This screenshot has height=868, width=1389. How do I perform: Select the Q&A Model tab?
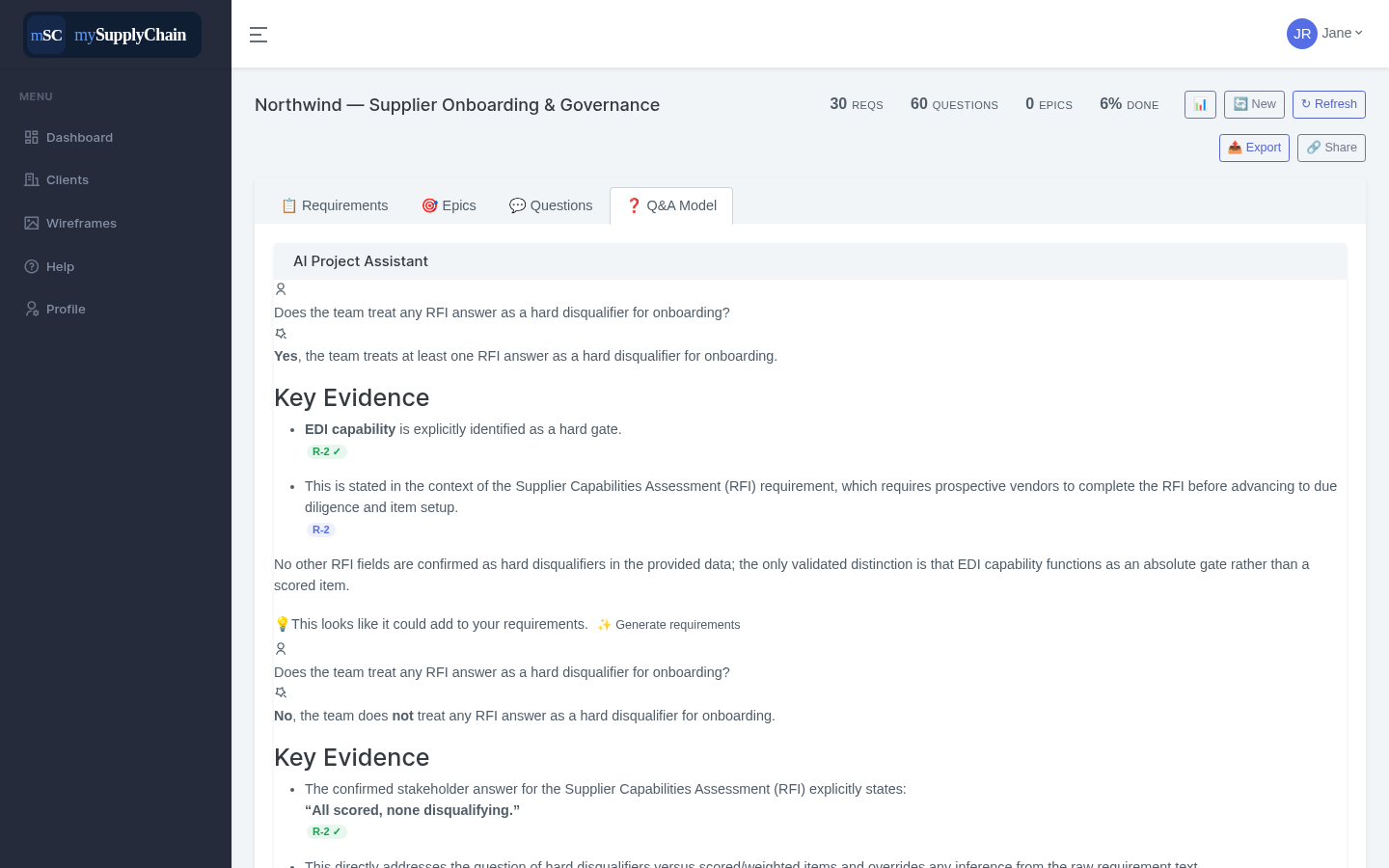pos(671,205)
